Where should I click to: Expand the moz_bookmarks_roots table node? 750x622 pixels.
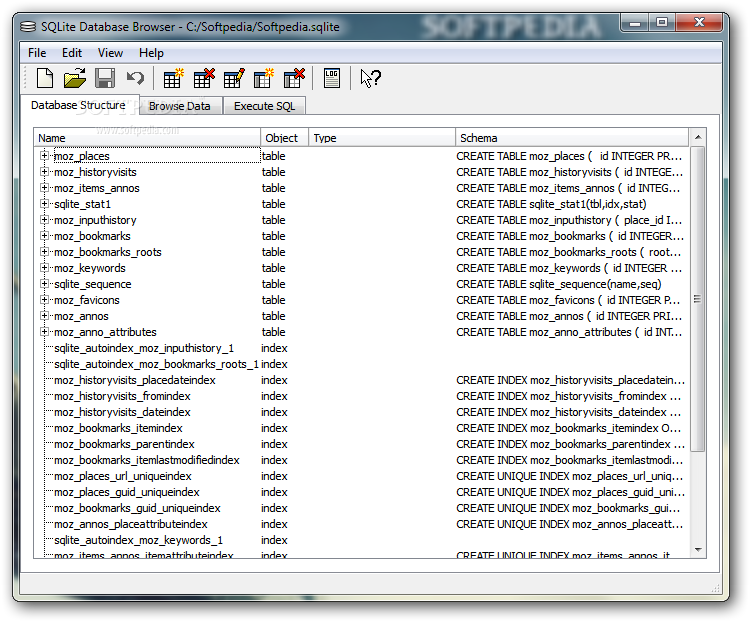click(x=44, y=252)
